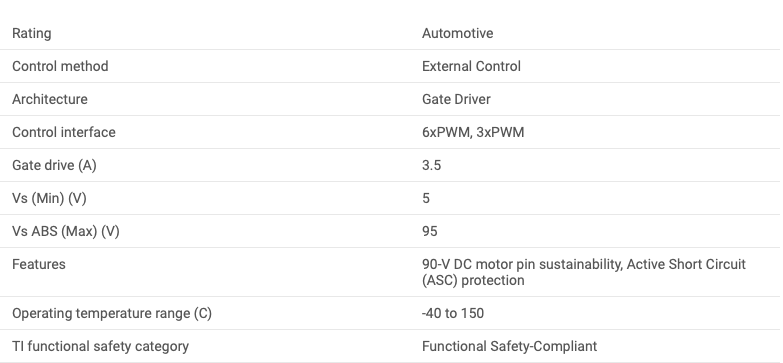Select the Functional Safety-Compliant value
The height and width of the screenshot is (363, 783).
tap(509, 346)
